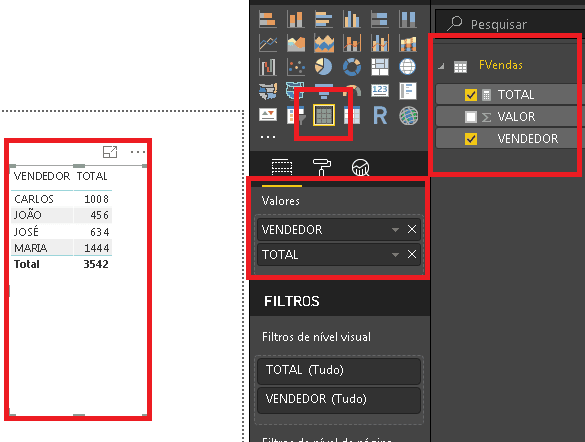
Task: Select the donut chart visual
Action: [351, 67]
